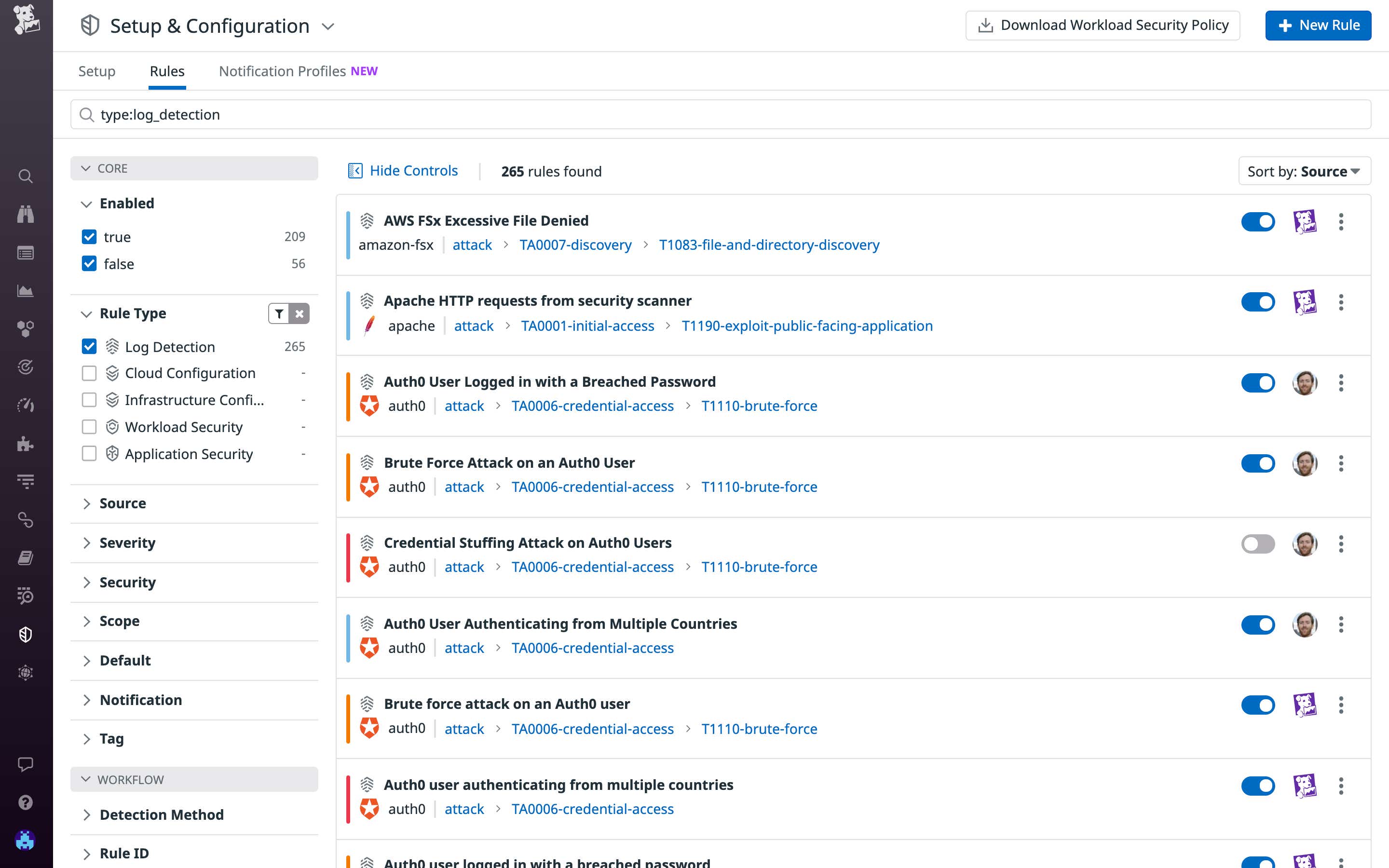Click Download Workload Security Policy

[1103, 25]
